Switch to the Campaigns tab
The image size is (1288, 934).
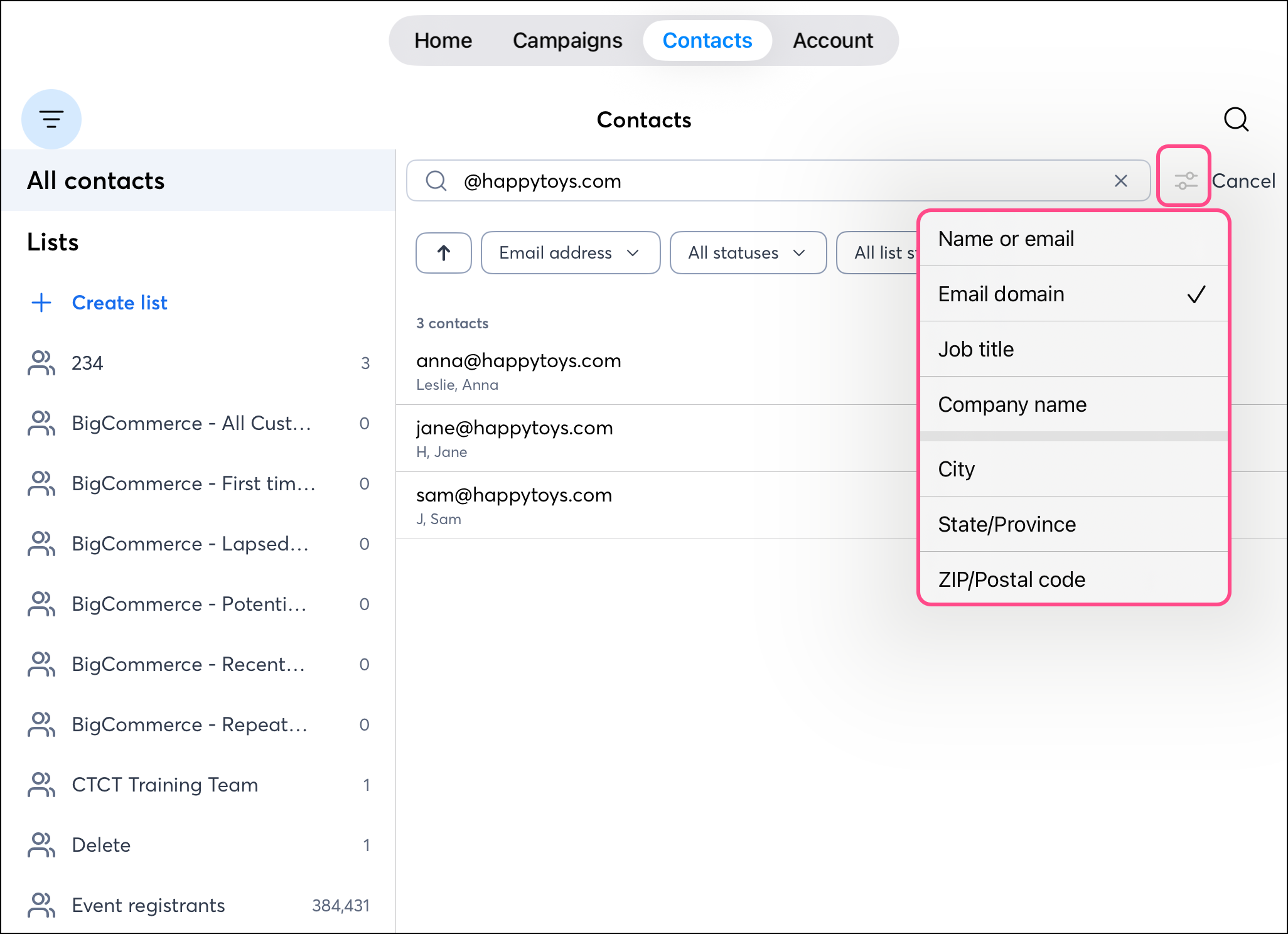pyautogui.click(x=567, y=41)
